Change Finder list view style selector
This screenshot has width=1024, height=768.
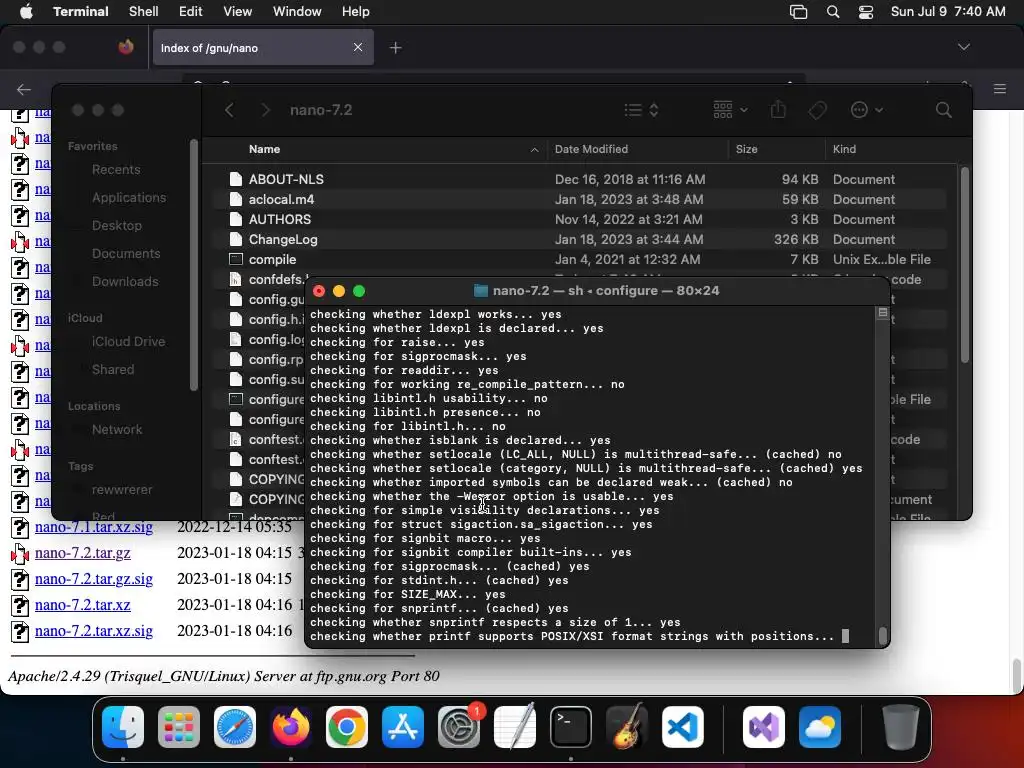[641, 110]
